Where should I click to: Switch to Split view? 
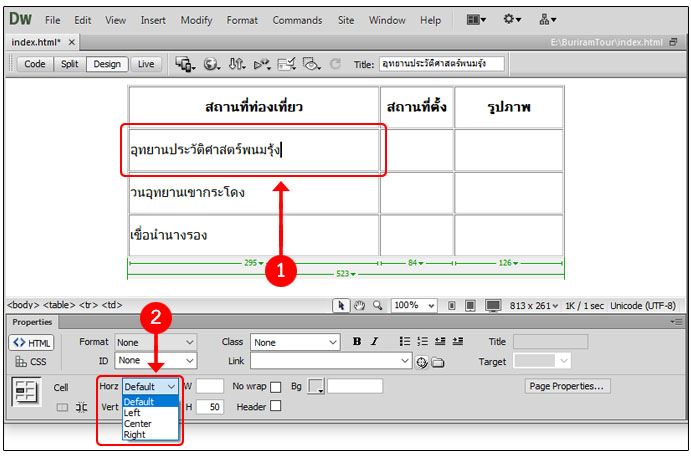point(69,64)
